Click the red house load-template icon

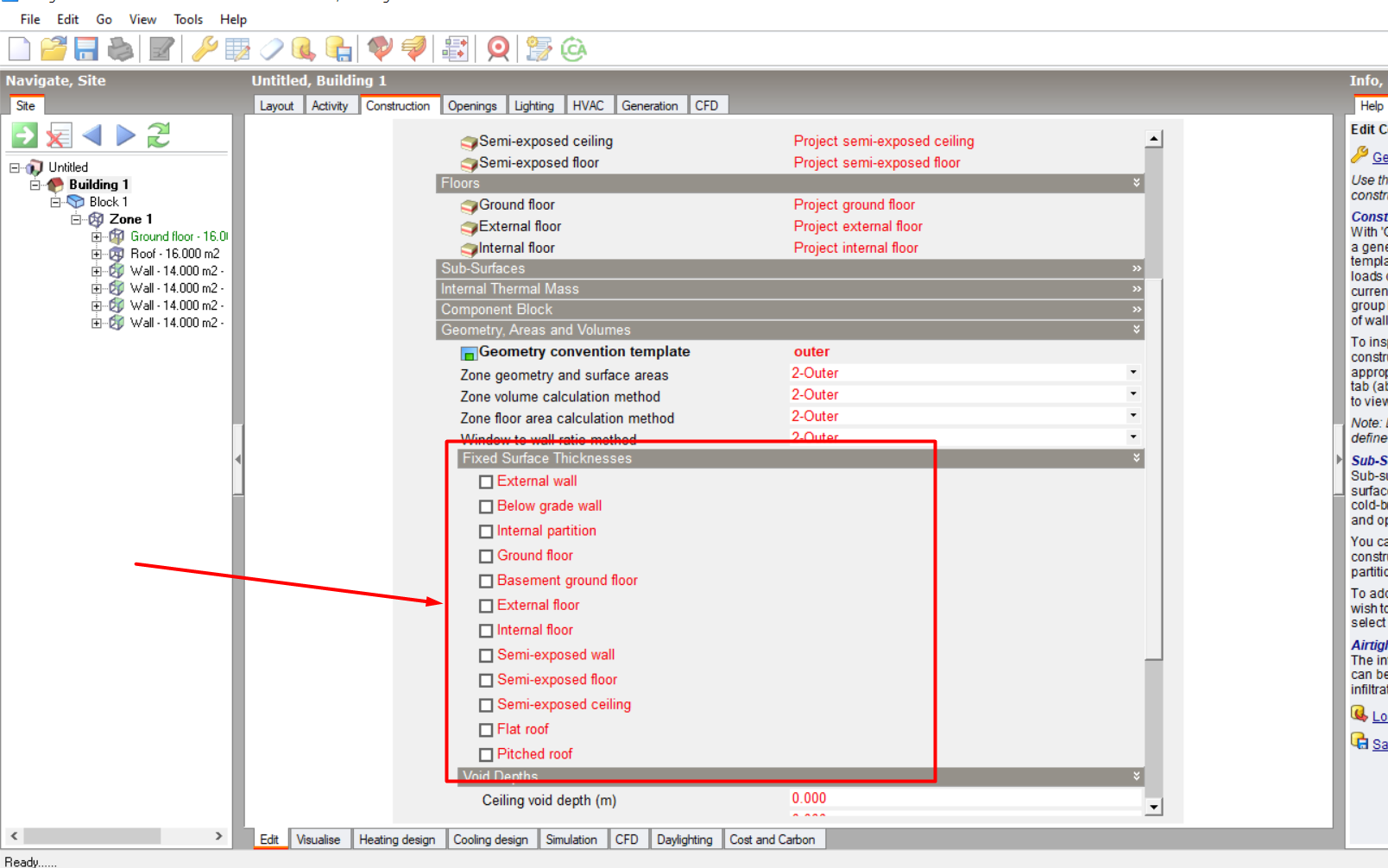(380, 49)
